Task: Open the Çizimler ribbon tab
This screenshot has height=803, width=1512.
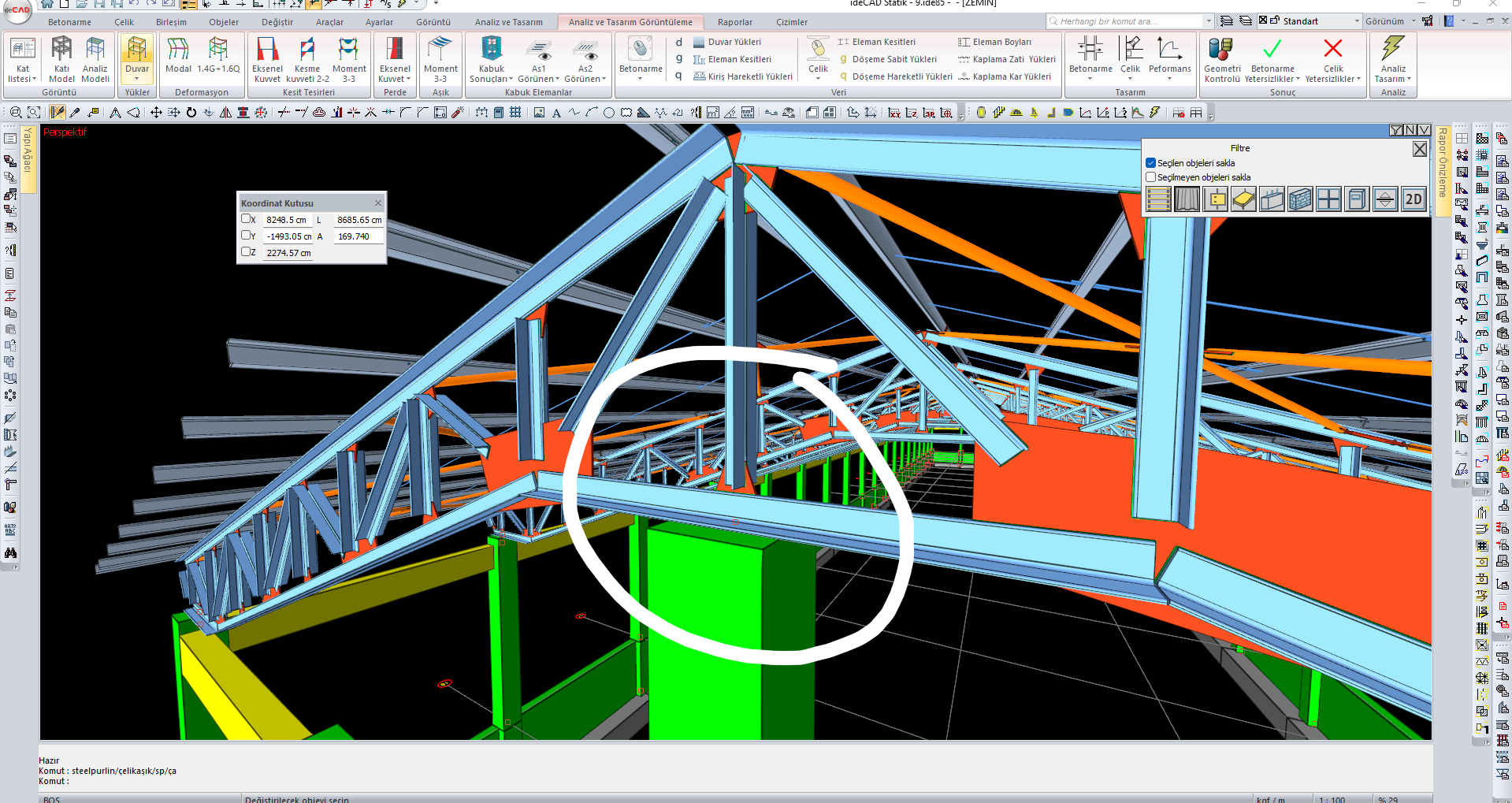Action: point(791,22)
